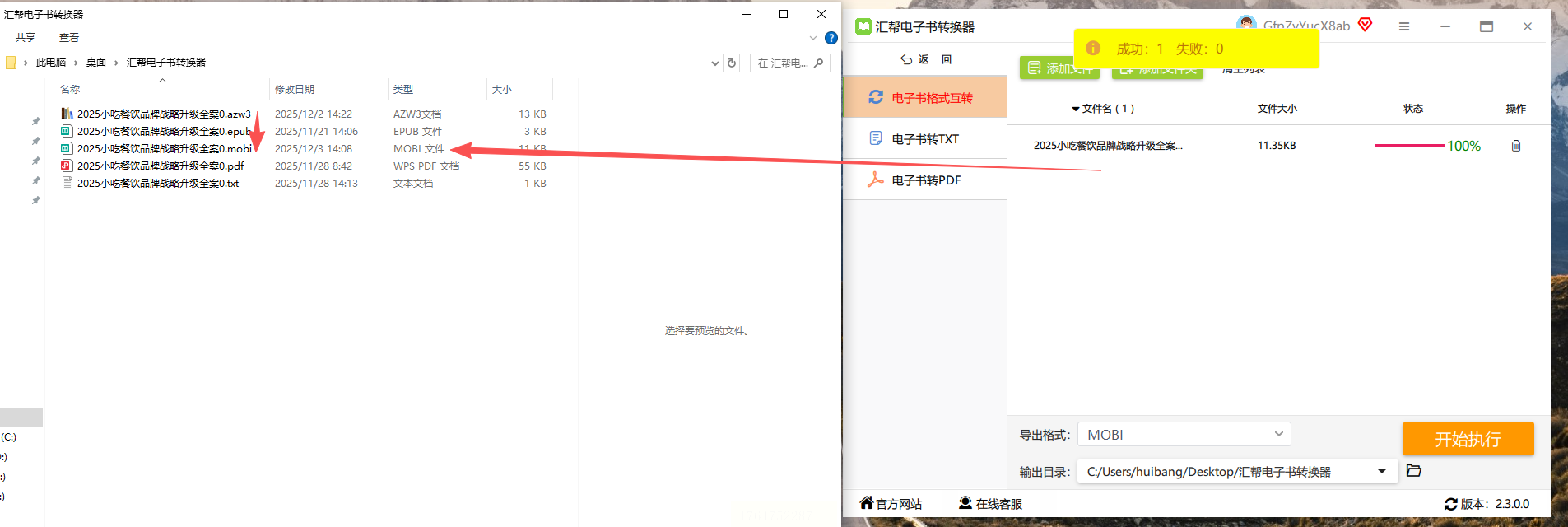The width and height of the screenshot is (1568, 527).
Task: Click the refresh icon beside version number
Action: pyautogui.click(x=1451, y=504)
